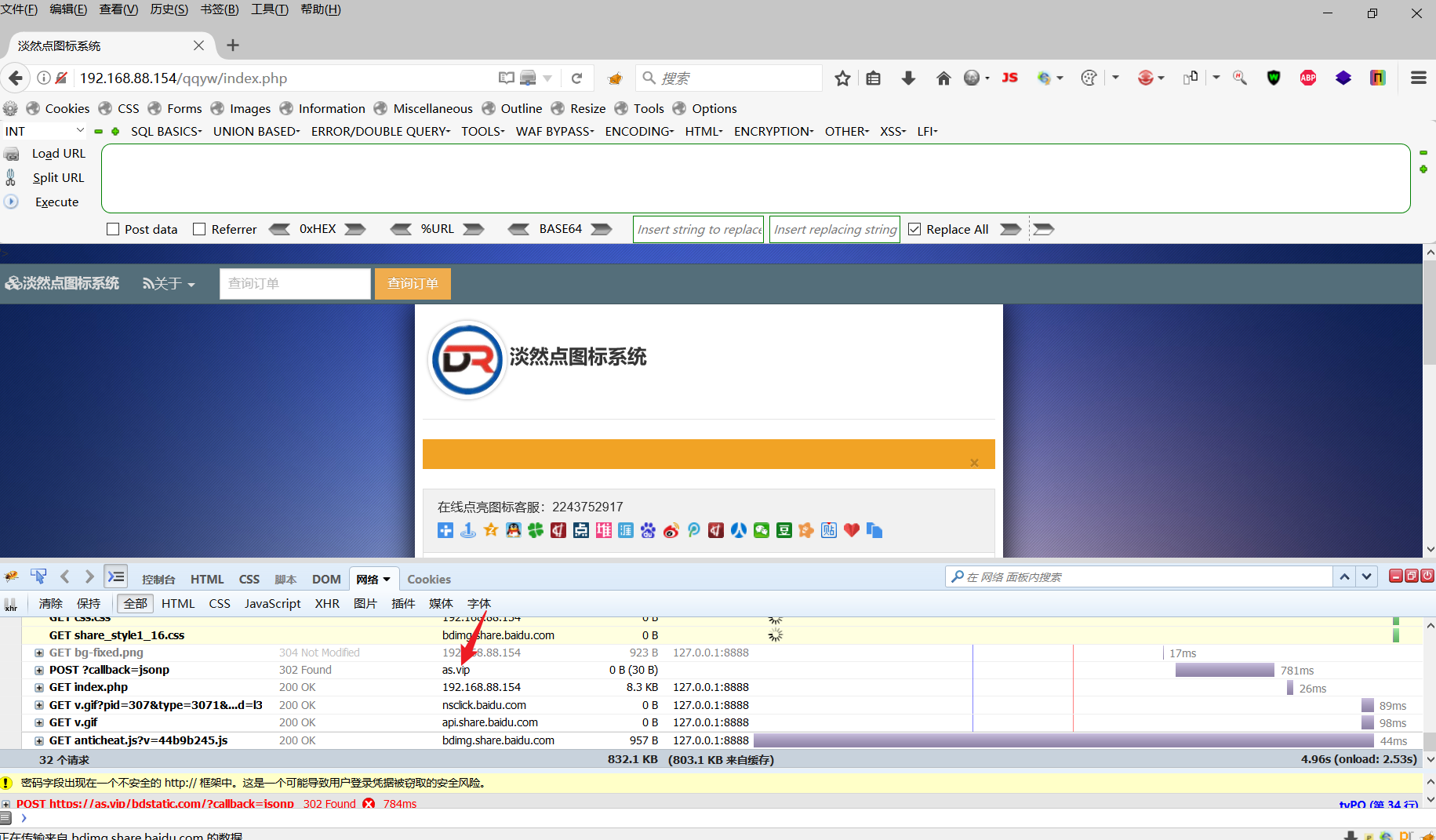Click the 淡然点图标系统 brand link
Viewport: 1436px width, 840px height.
click(x=63, y=283)
